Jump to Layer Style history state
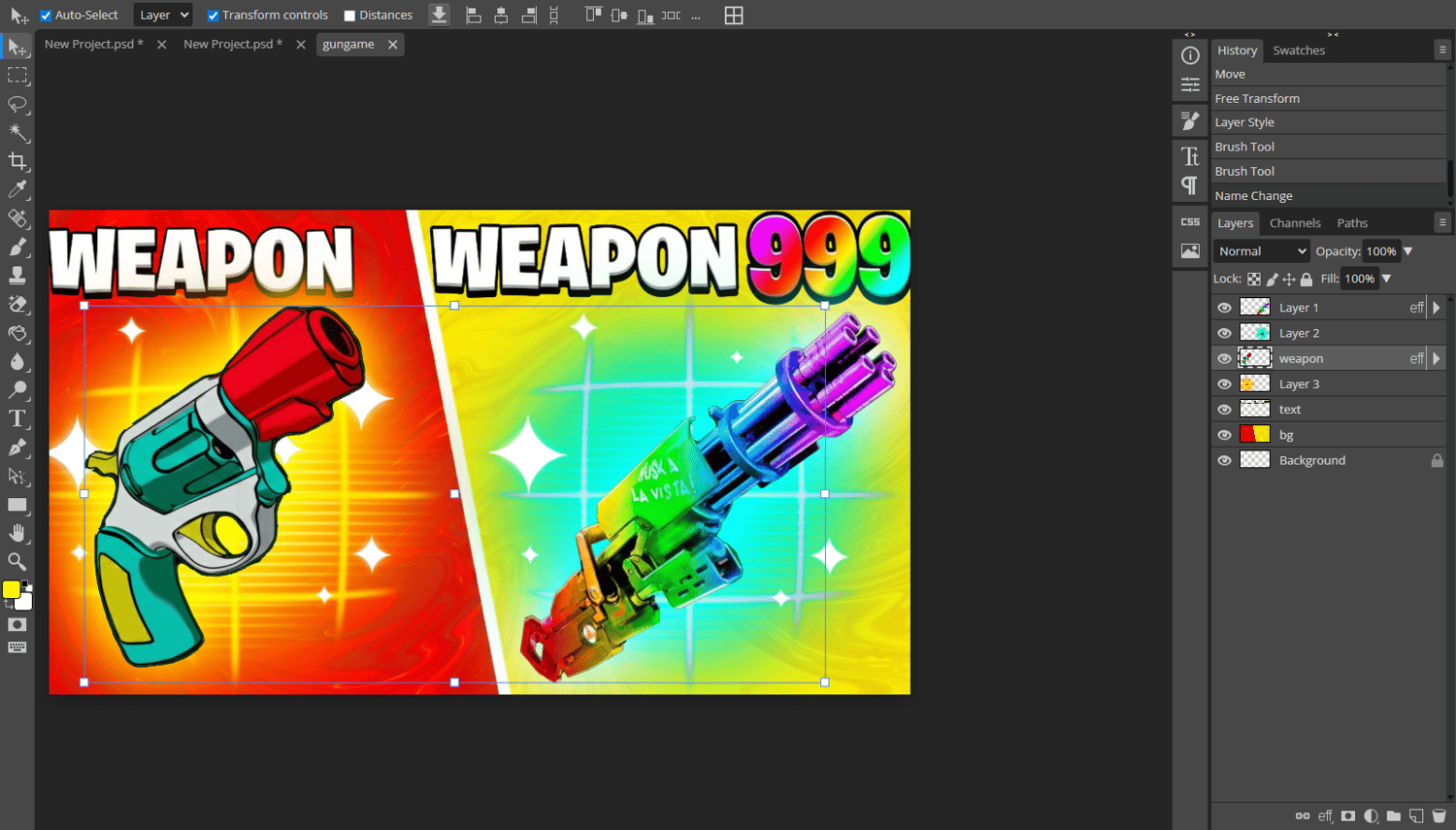The width and height of the screenshot is (1456, 830). click(x=1329, y=122)
